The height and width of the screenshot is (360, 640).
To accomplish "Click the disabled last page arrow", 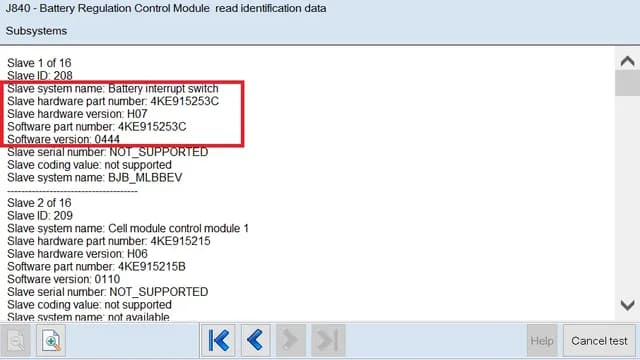I will (328, 340).
